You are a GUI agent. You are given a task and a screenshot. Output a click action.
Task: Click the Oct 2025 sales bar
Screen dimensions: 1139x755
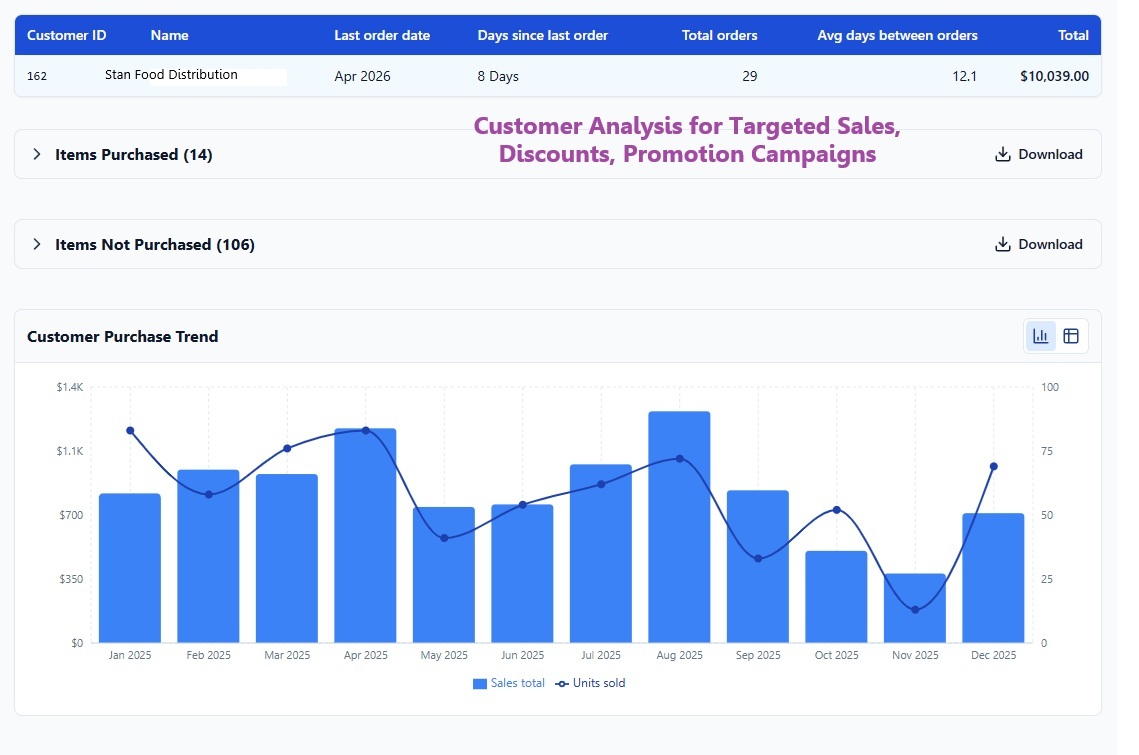[x=836, y=597]
